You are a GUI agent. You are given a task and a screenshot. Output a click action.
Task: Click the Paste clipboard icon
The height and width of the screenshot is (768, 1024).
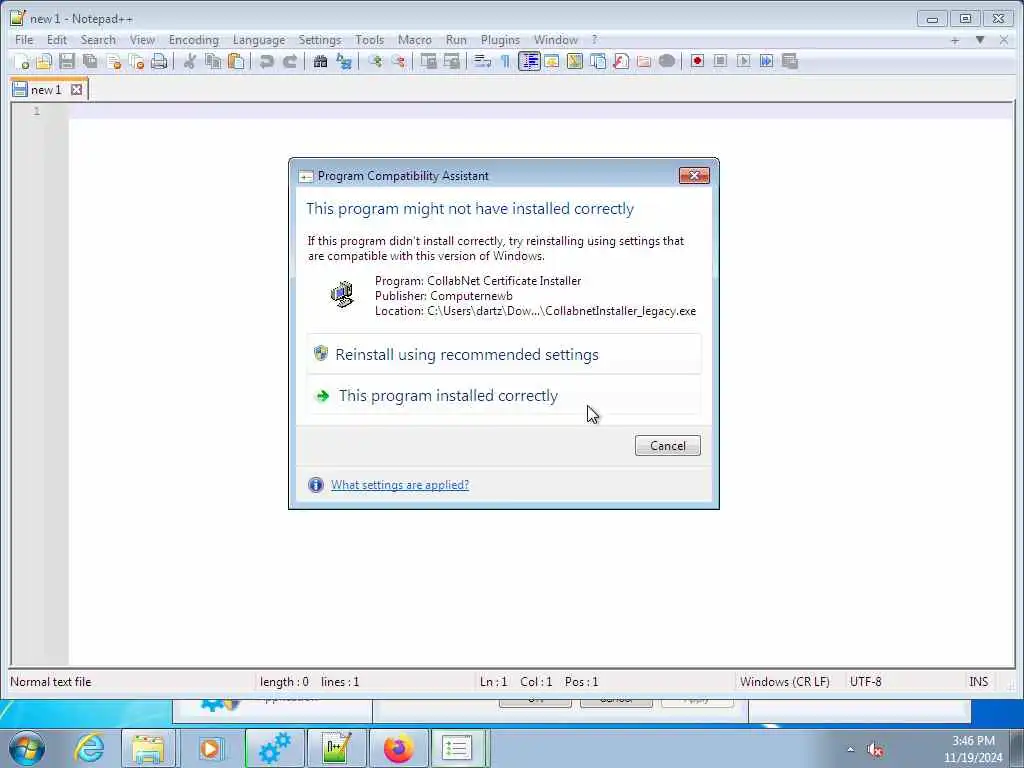[x=236, y=61]
